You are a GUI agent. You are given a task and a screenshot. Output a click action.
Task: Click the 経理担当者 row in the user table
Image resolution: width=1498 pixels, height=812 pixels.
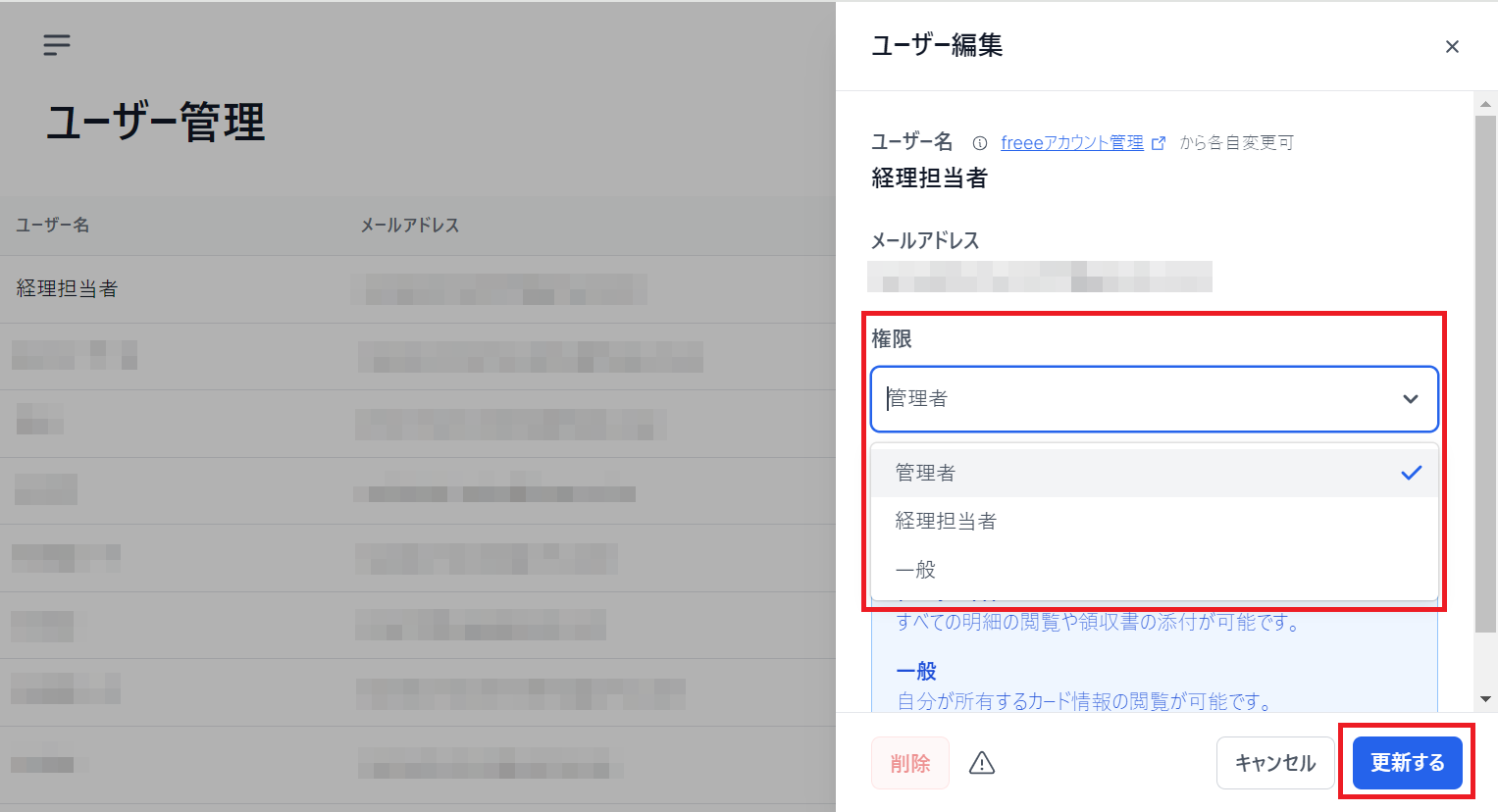pyautogui.click(x=418, y=289)
